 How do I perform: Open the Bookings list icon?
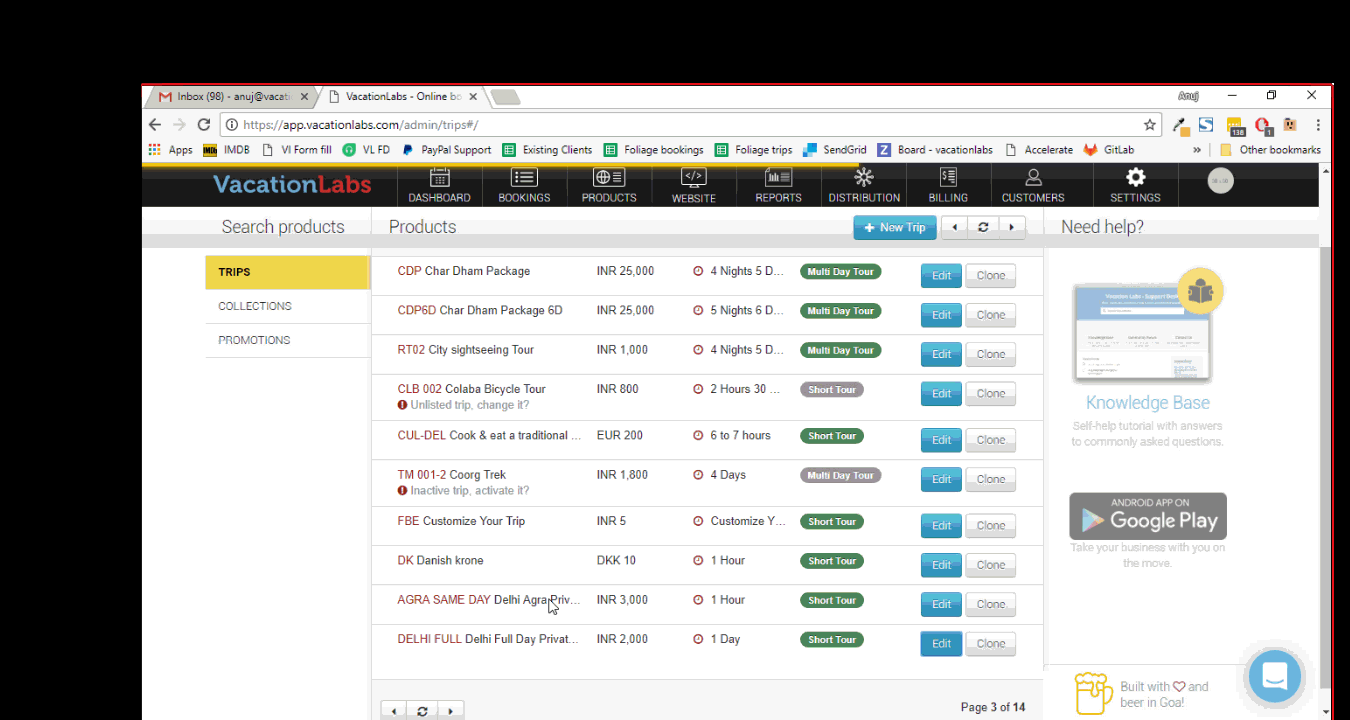tap(524, 178)
